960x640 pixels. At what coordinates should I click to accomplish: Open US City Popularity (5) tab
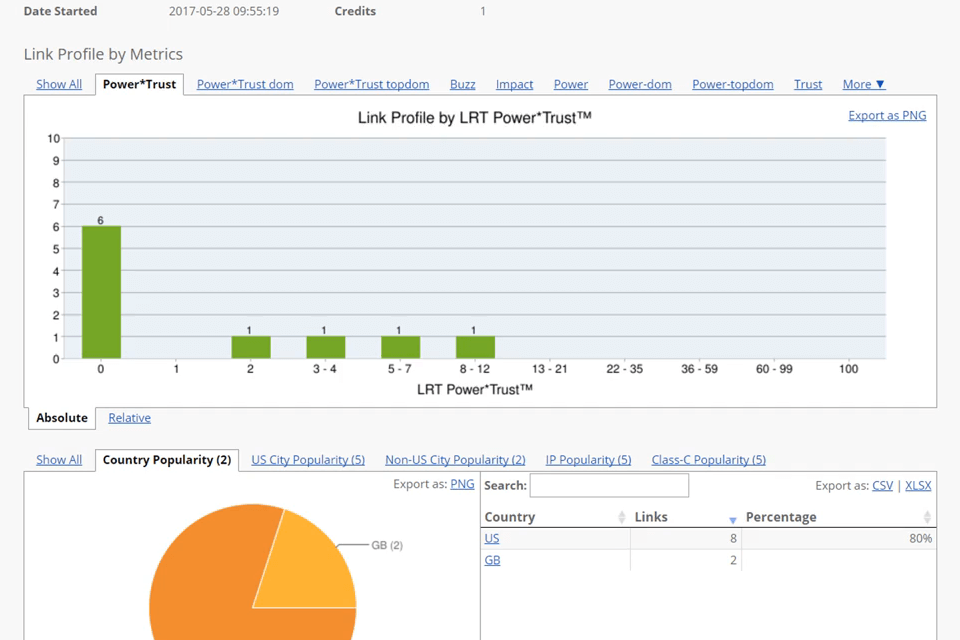pyautogui.click(x=308, y=459)
